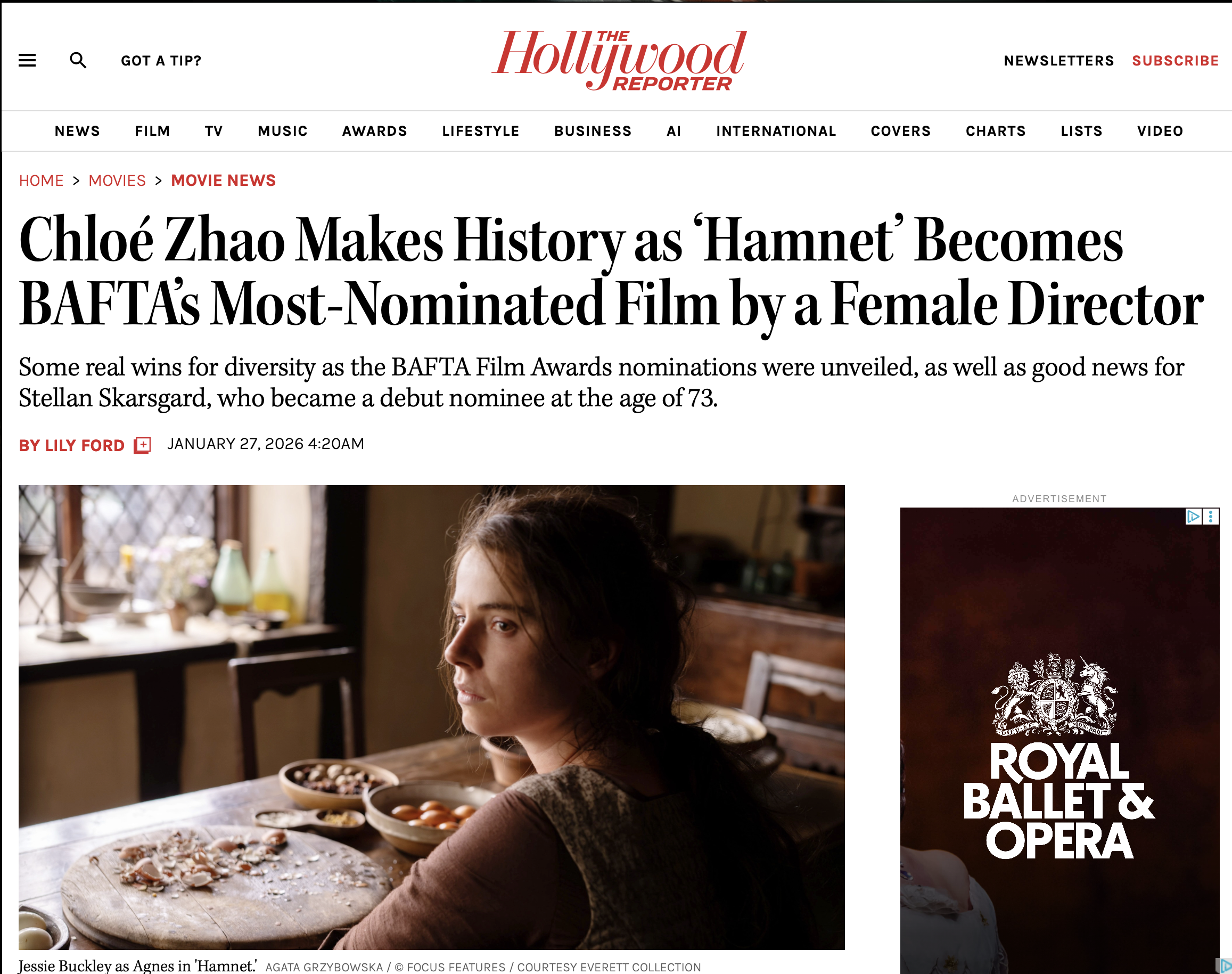Open the Movies breadcrumb link
Viewport: 1232px width, 974px height.
117,181
